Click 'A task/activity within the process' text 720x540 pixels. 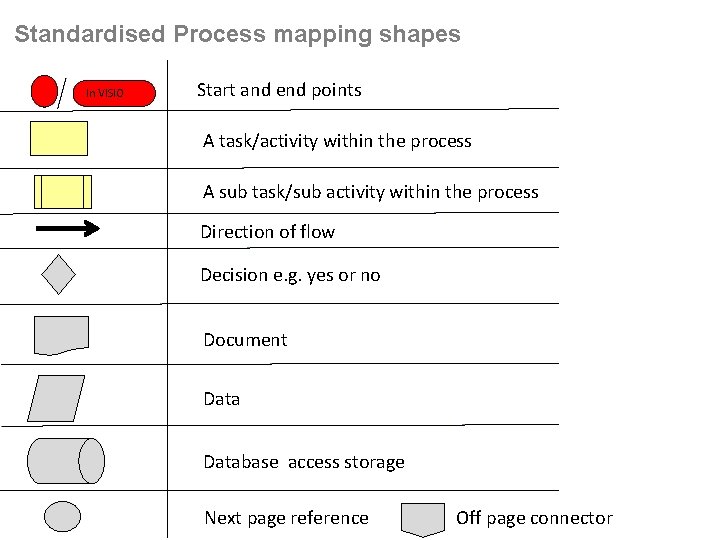click(337, 141)
